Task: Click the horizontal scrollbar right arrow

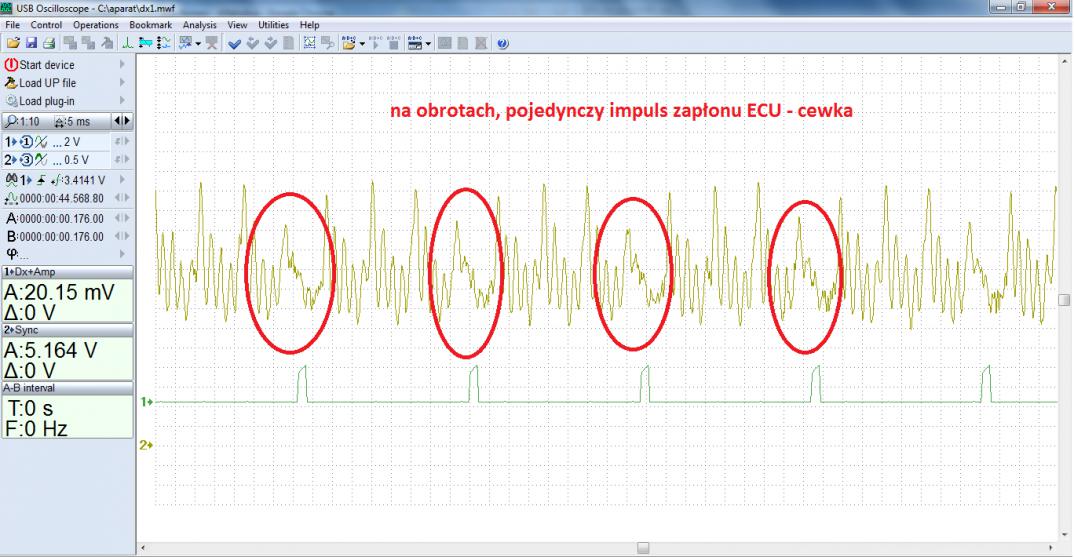Action: [1051, 548]
